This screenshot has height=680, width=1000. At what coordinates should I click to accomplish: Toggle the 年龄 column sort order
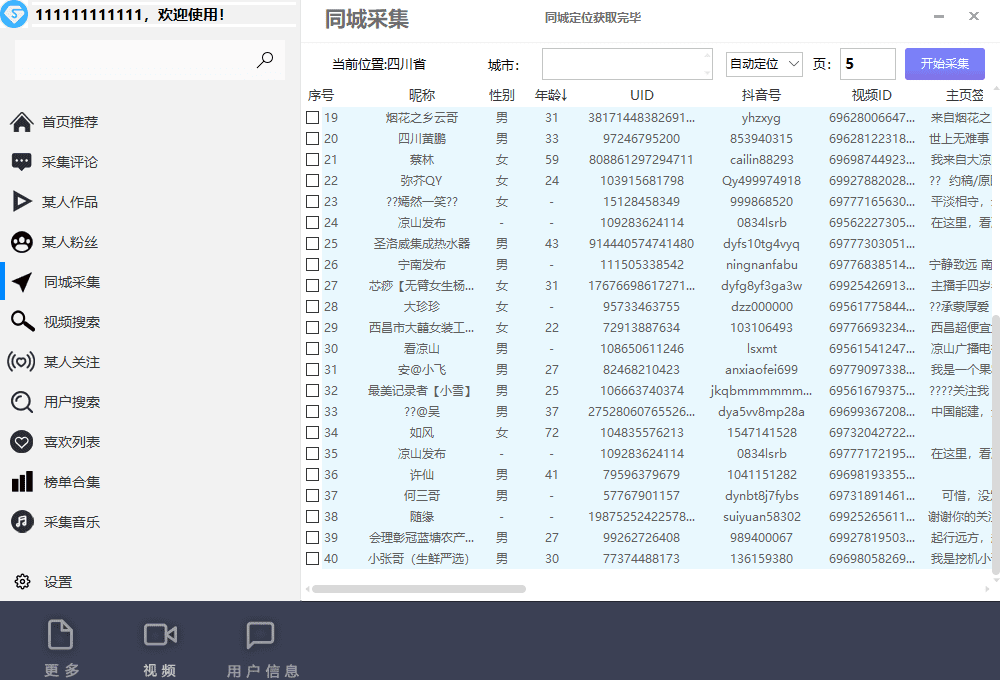[x=551, y=95]
